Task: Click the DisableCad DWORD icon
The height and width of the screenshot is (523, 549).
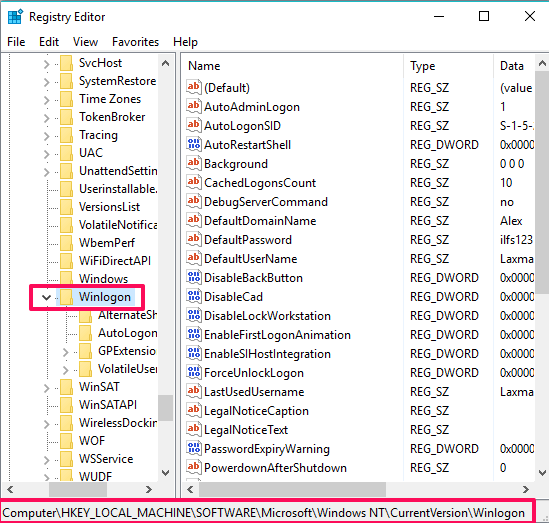Action: pyautogui.click(x=193, y=297)
